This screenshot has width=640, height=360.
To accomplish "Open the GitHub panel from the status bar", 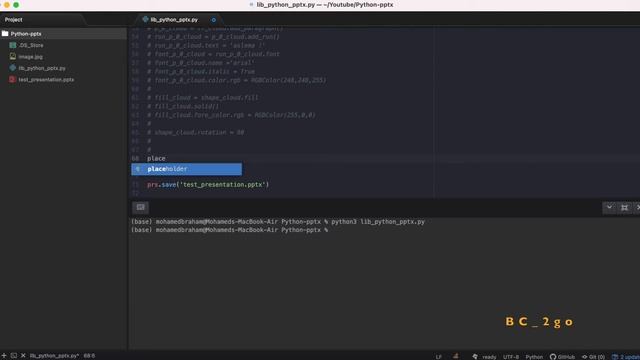I will [562, 357].
